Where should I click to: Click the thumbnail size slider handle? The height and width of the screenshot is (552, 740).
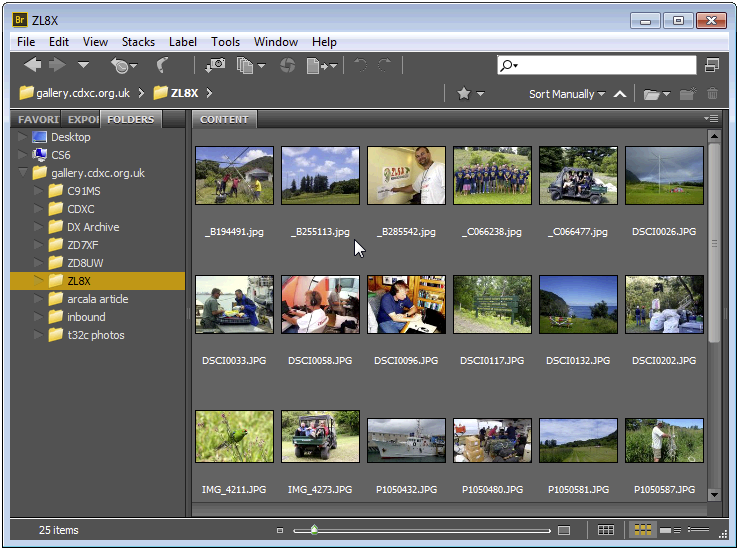point(314,530)
